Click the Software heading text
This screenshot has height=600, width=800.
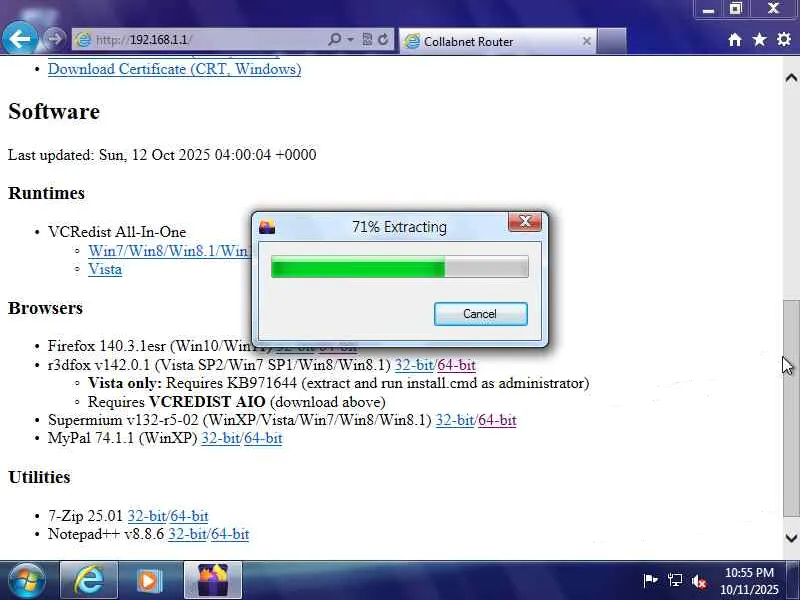(54, 112)
